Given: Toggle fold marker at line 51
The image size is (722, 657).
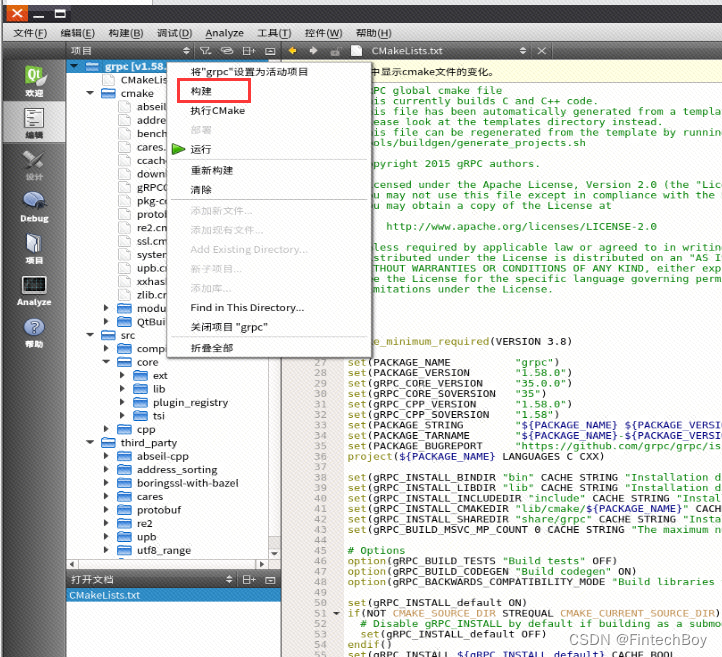Looking at the screenshot, I should [x=337, y=613].
